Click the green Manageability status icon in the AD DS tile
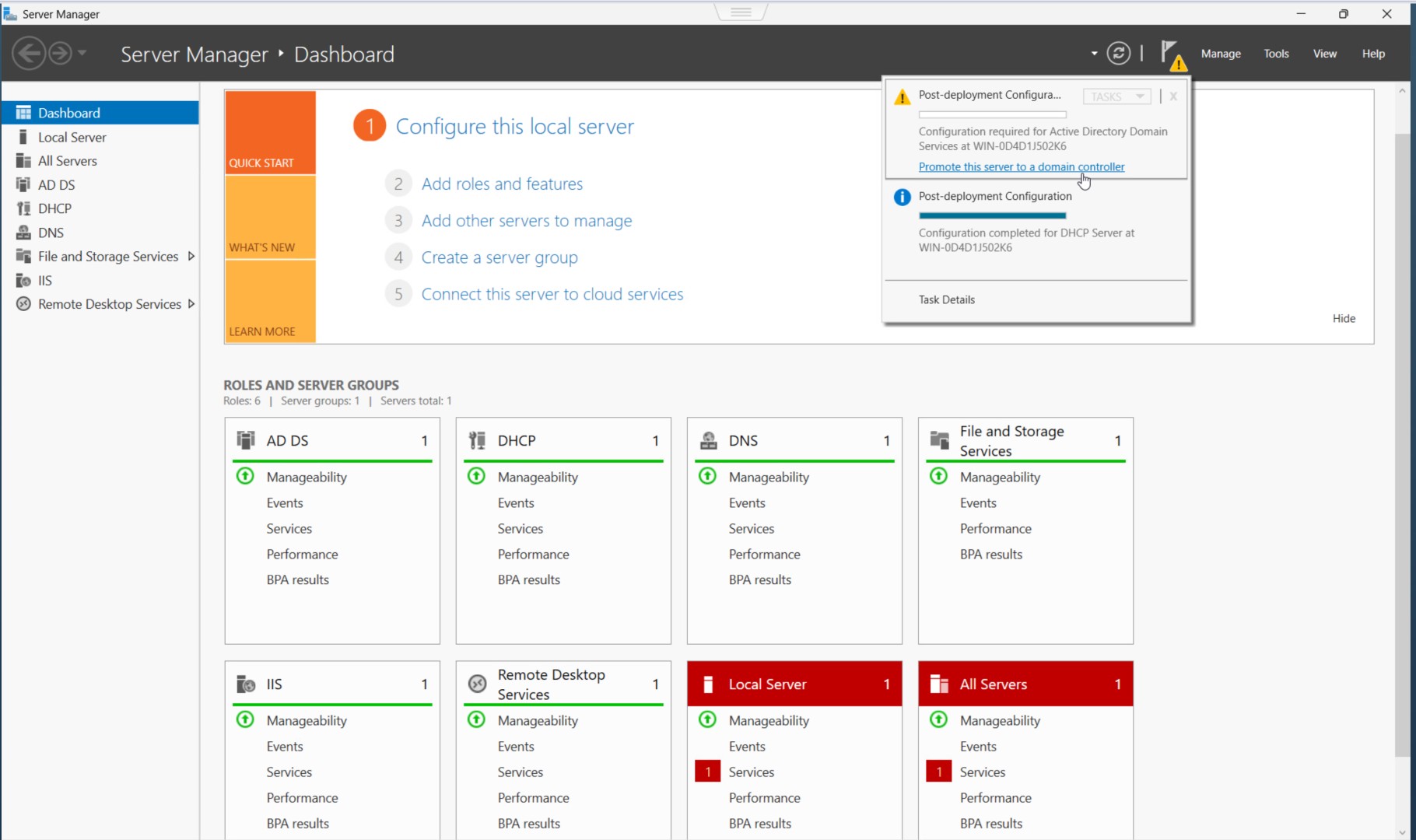1416x840 pixels. (245, 476)
